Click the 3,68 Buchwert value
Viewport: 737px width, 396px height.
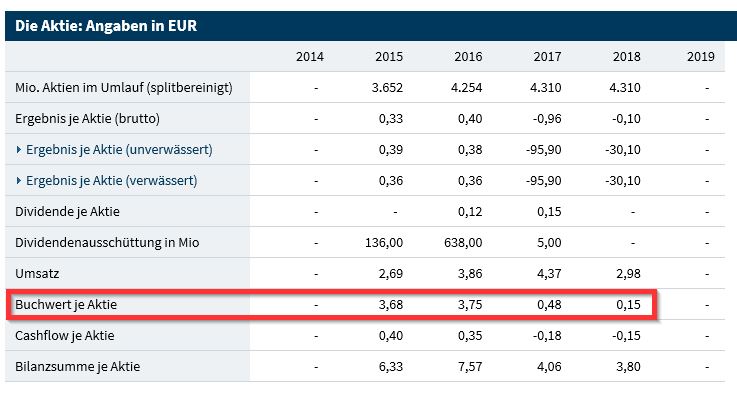click(x=391, y=304)
